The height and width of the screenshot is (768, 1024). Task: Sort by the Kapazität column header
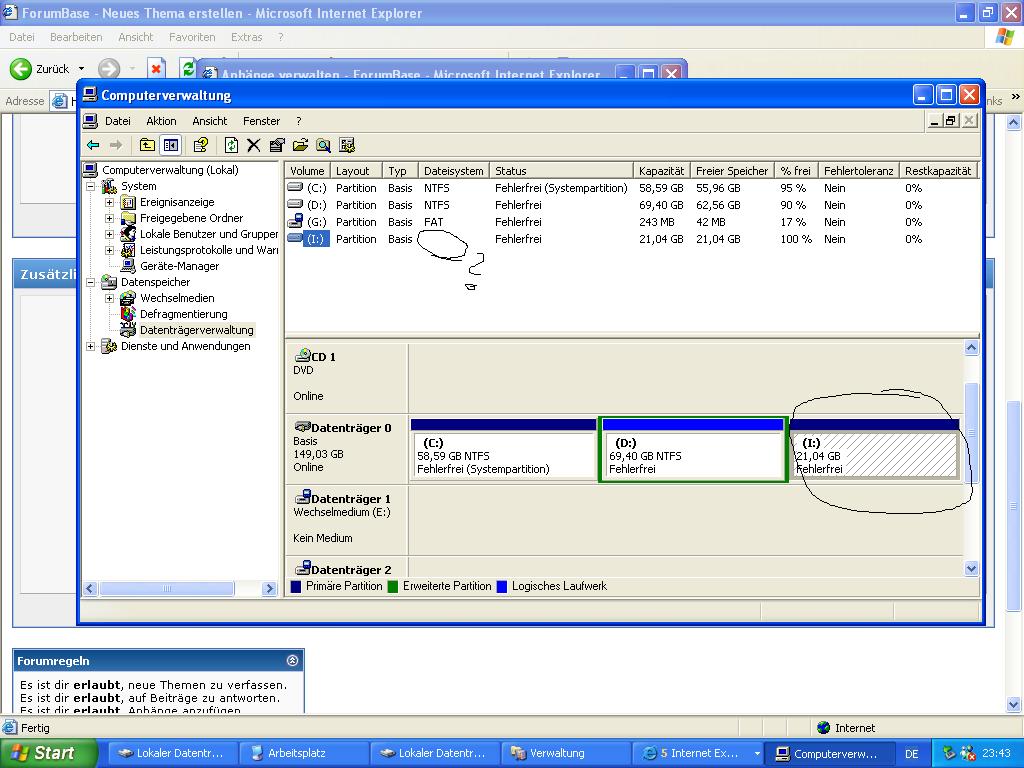pyautogui.click(x=662, y=171)
